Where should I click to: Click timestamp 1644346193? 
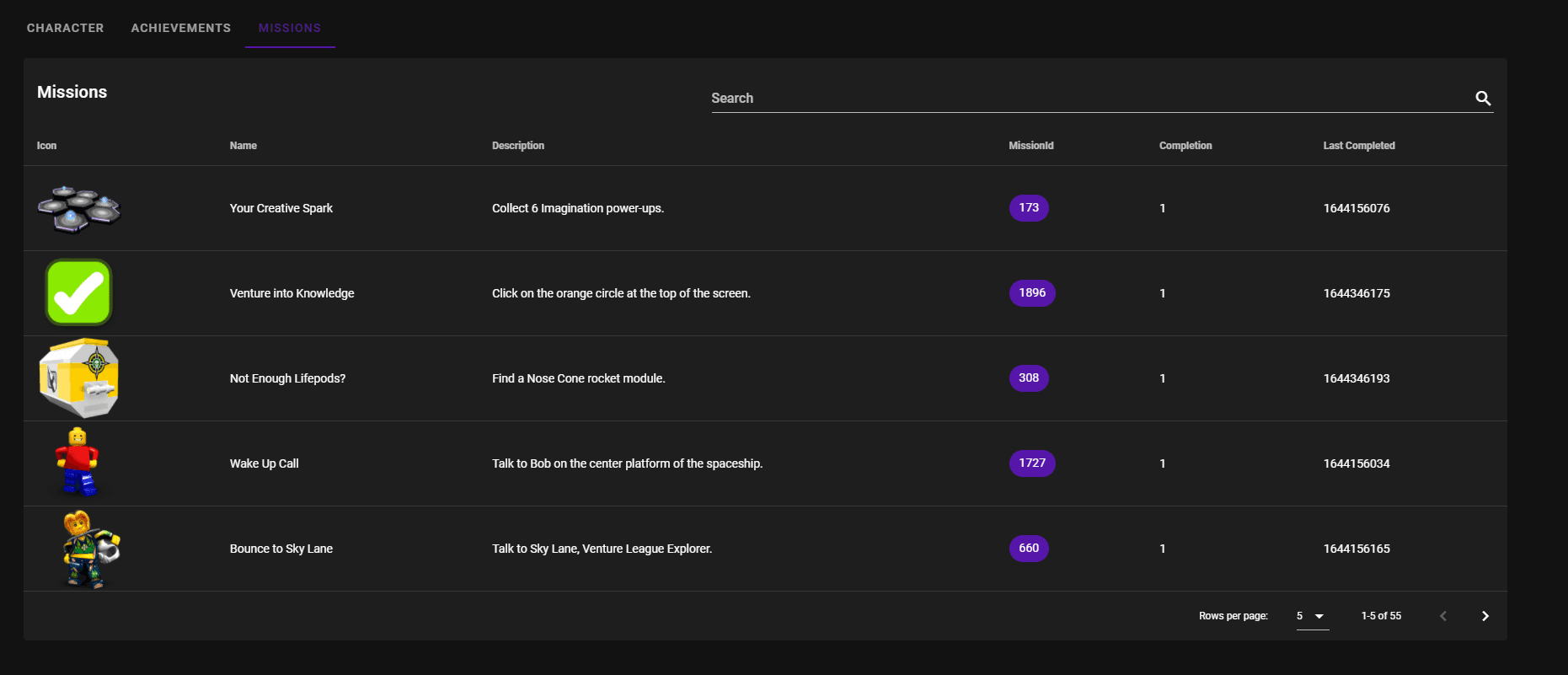(x=1357, y=378)
